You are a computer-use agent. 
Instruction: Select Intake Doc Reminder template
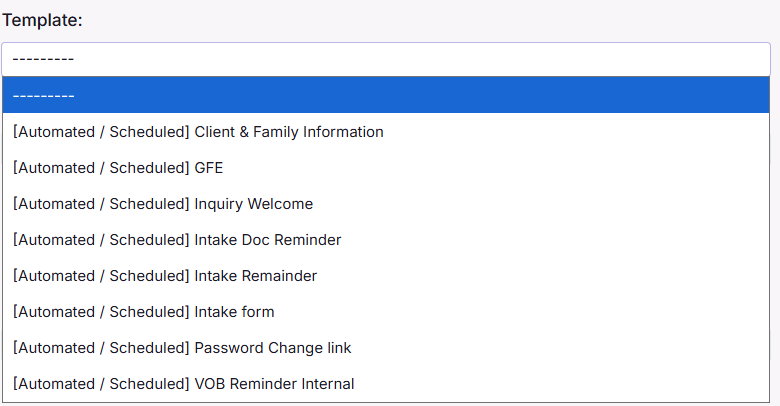click(x=177, y=240)
